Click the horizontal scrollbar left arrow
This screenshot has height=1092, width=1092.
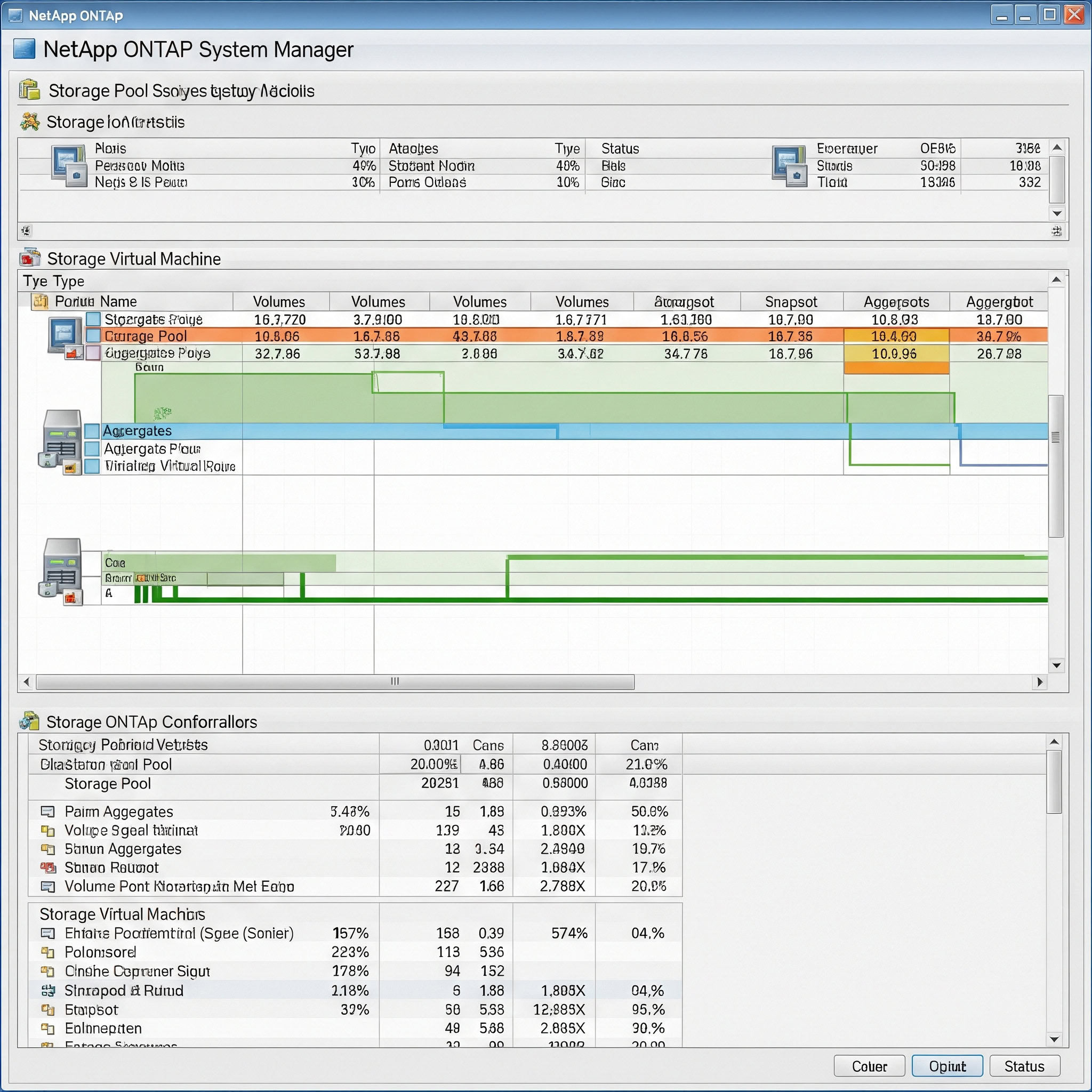[26, 681]
